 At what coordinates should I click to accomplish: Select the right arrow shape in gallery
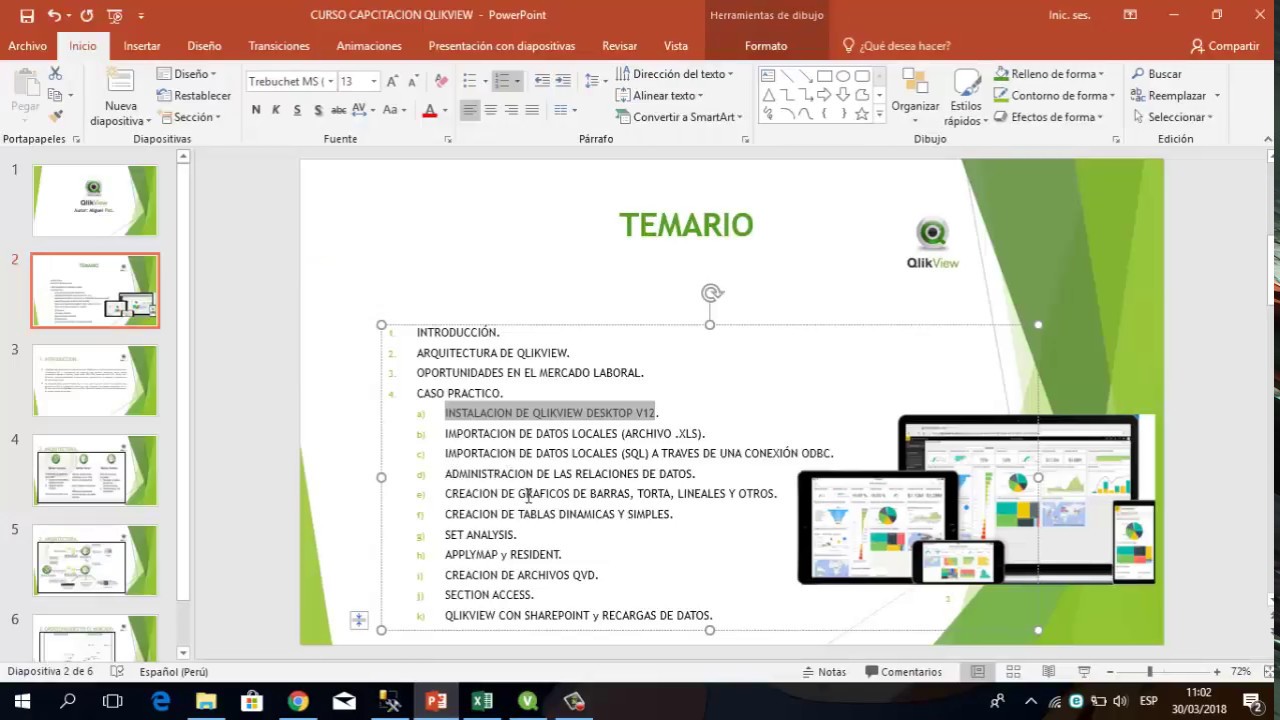pyautogui.click(x=825, y=95)
